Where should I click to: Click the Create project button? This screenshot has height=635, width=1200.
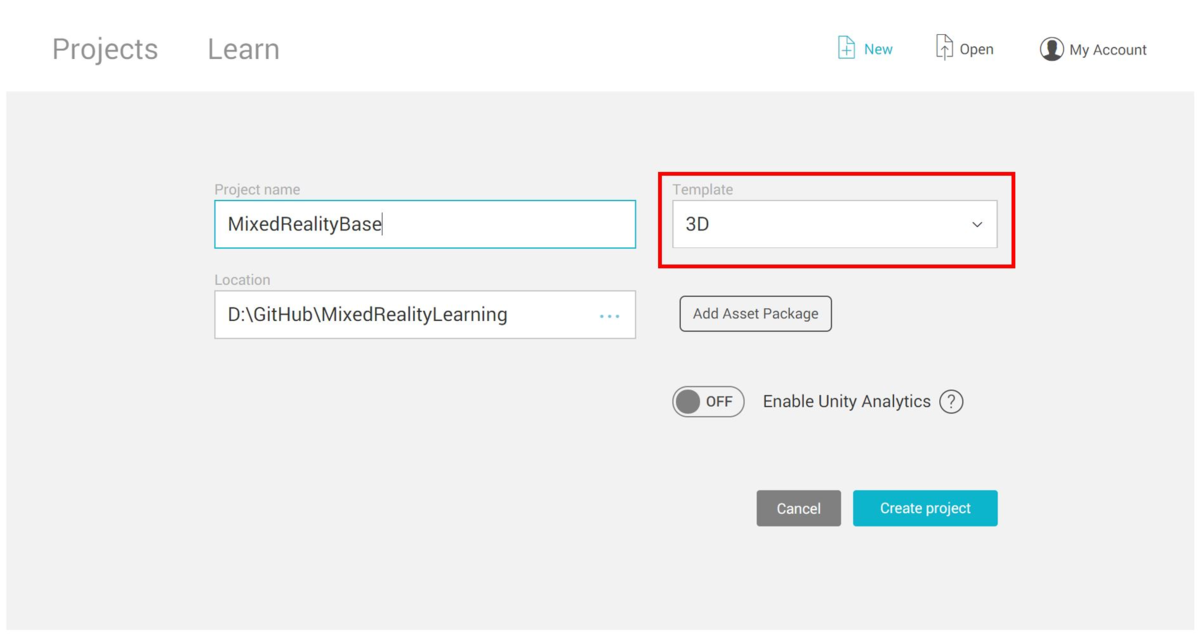click(x=925, y=508)
